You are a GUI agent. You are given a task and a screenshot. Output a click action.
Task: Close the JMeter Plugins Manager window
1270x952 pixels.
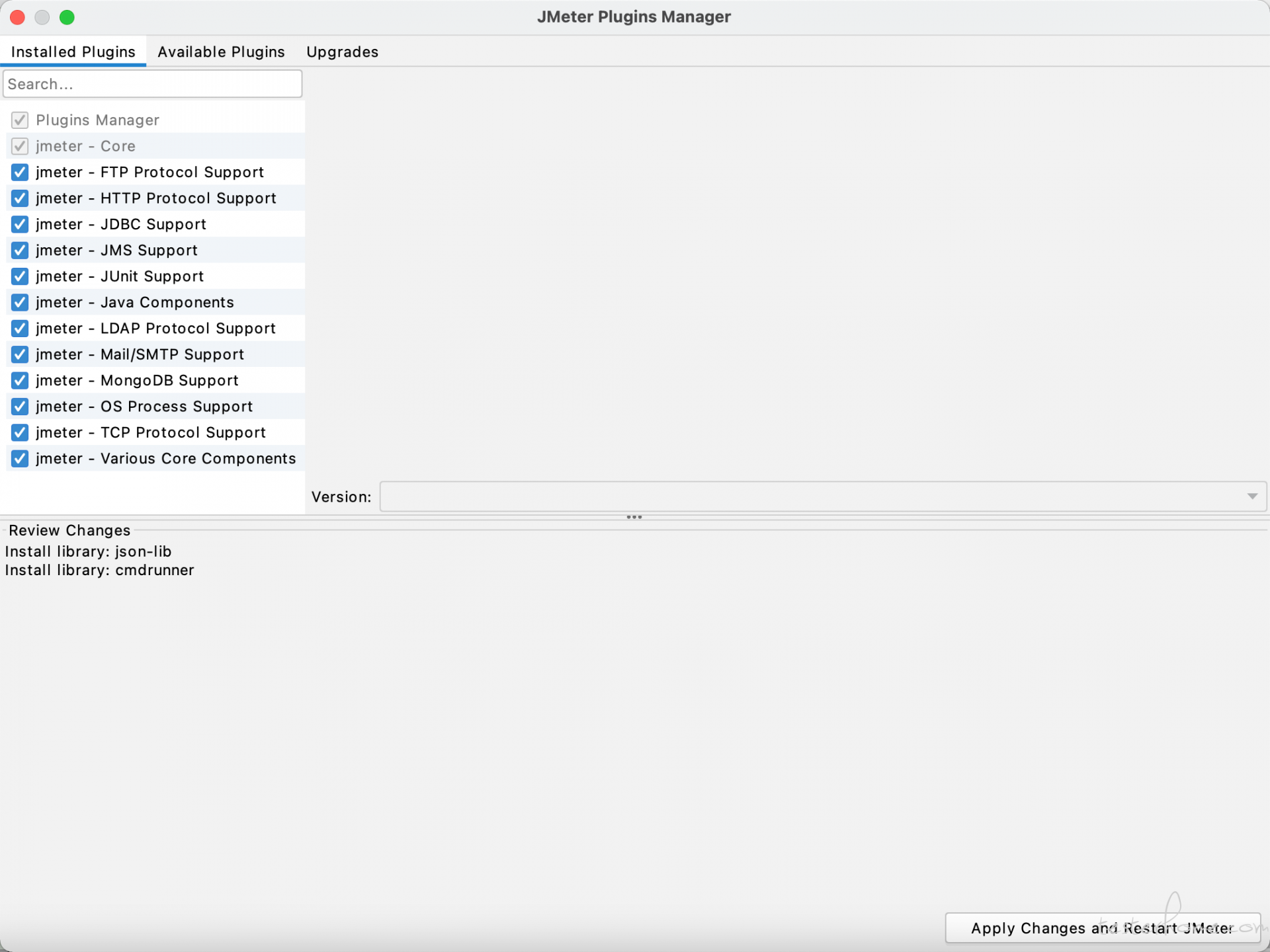pyautogui.click(x=18, y=17)
